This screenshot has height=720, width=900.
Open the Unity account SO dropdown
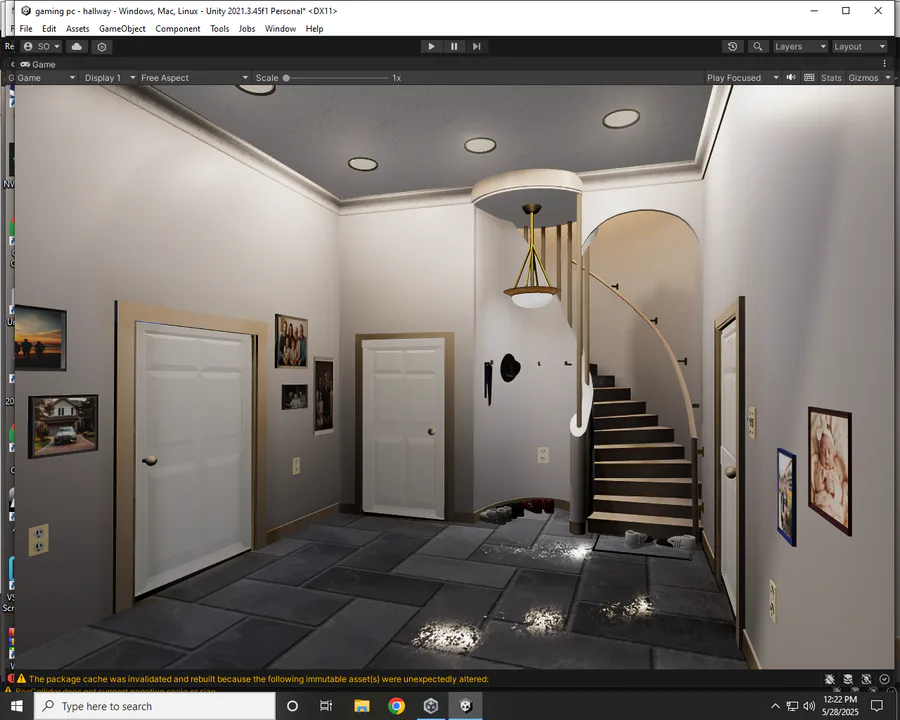(x=41, y=47)
